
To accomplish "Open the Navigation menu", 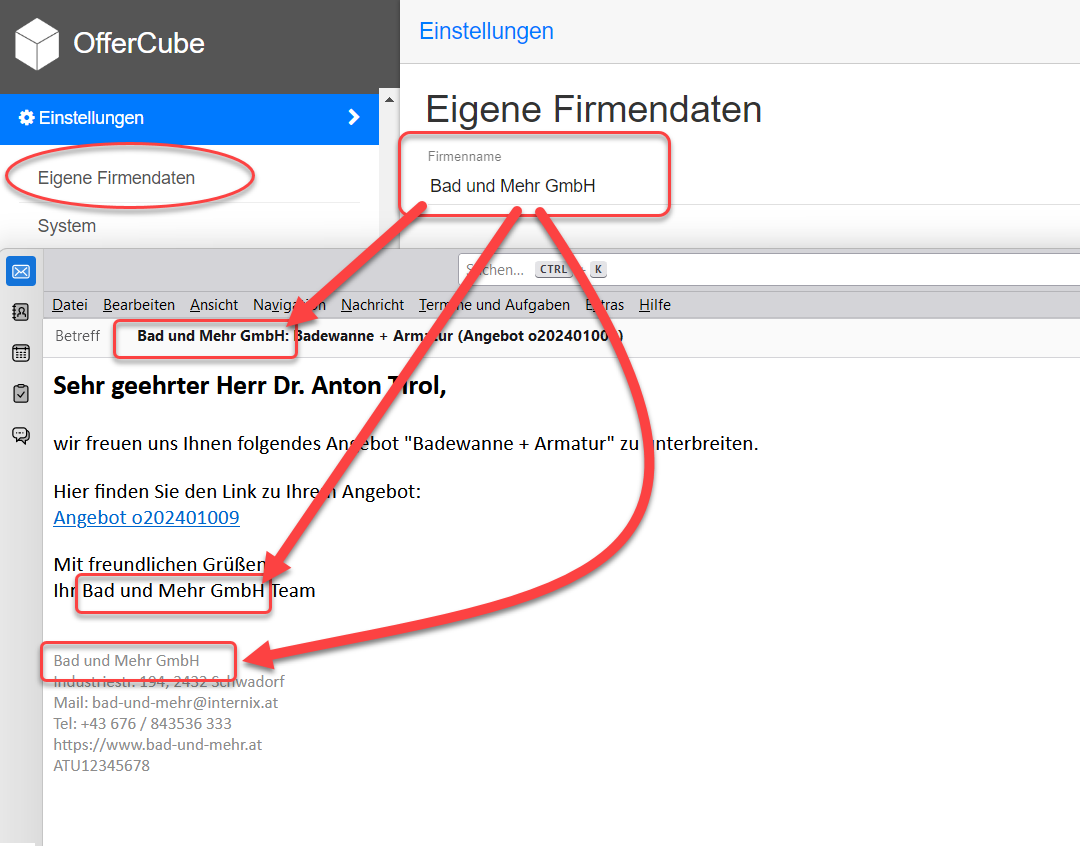I will pyautogui.click(x=289, y=305).
